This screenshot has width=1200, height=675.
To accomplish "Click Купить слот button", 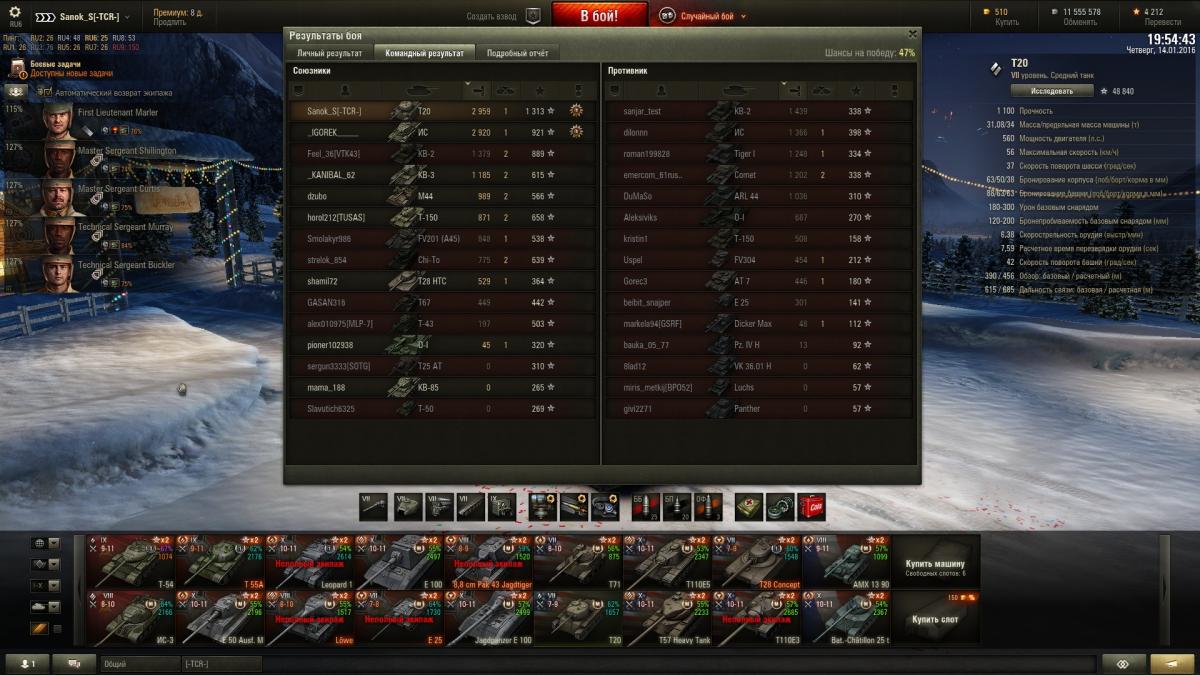I will click(x=935, y=618).
